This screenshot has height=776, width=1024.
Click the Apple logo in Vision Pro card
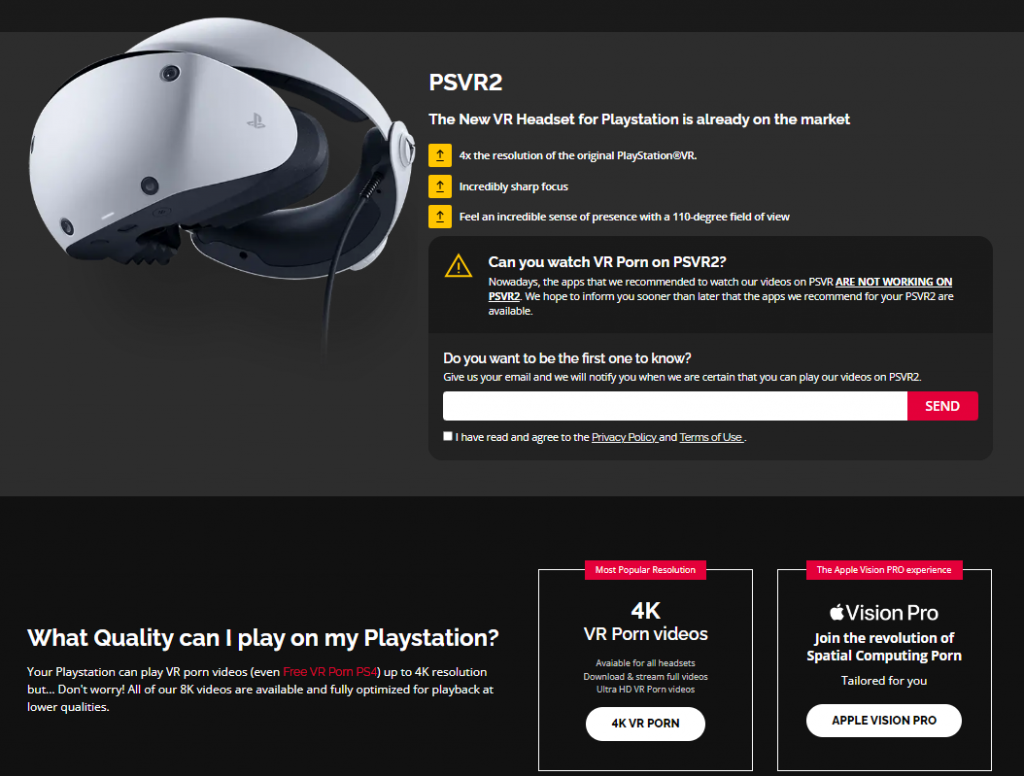(837, 612)
